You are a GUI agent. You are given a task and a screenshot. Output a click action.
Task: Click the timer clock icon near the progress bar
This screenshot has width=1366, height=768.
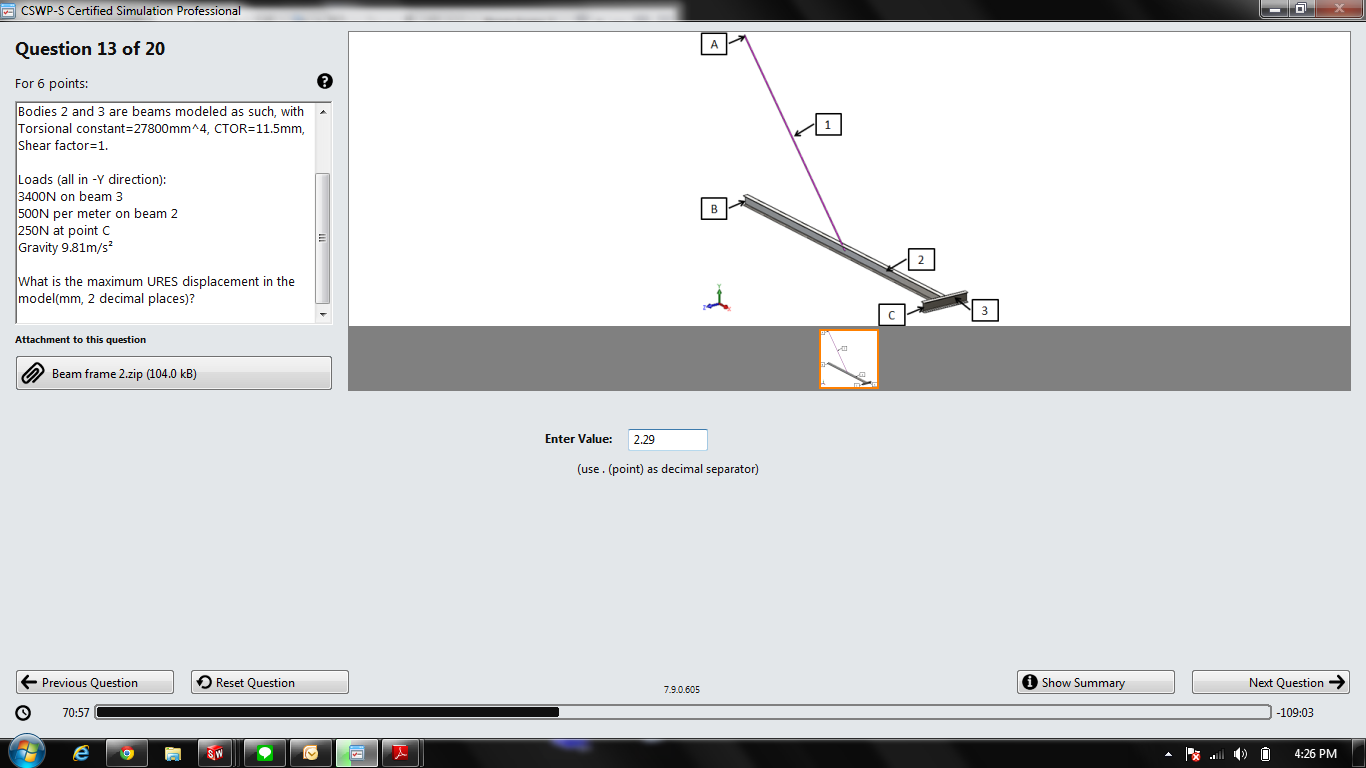[x=22, y=712]
